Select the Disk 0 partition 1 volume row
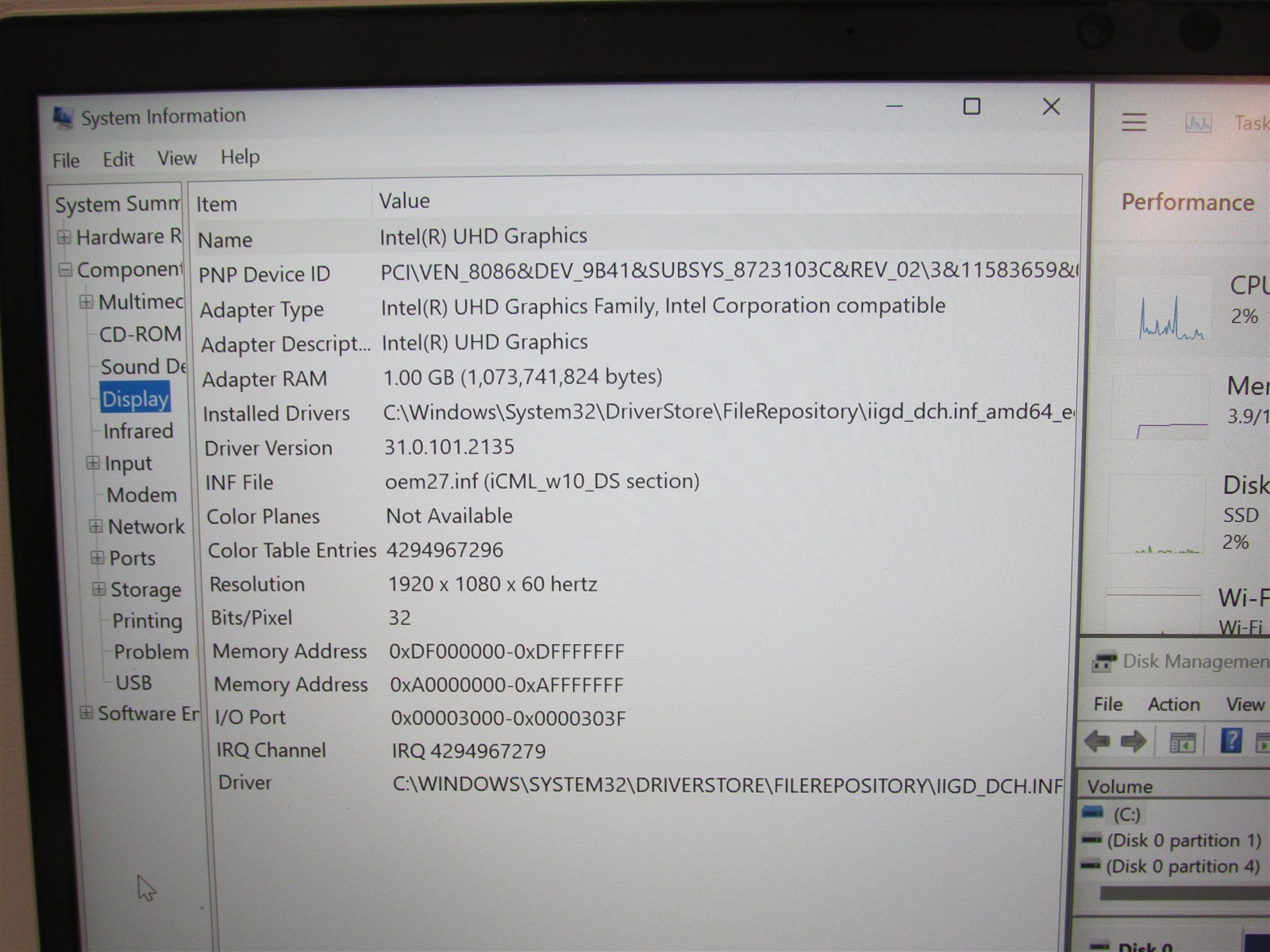The width and height of the screenshot is (1270, 952). pos(1176,840)
